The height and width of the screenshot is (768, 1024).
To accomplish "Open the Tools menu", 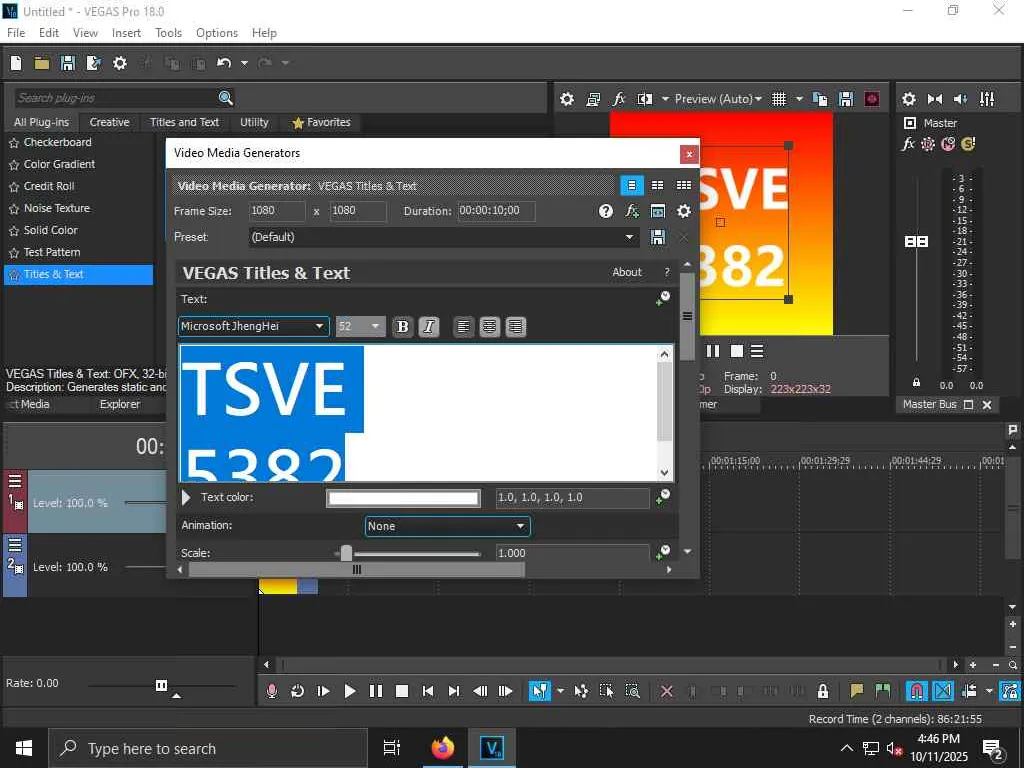I will coord(168,33).
